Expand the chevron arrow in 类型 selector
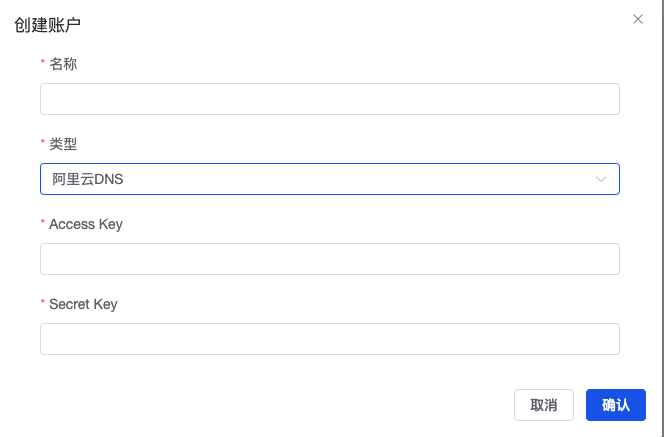 [601, 179]
